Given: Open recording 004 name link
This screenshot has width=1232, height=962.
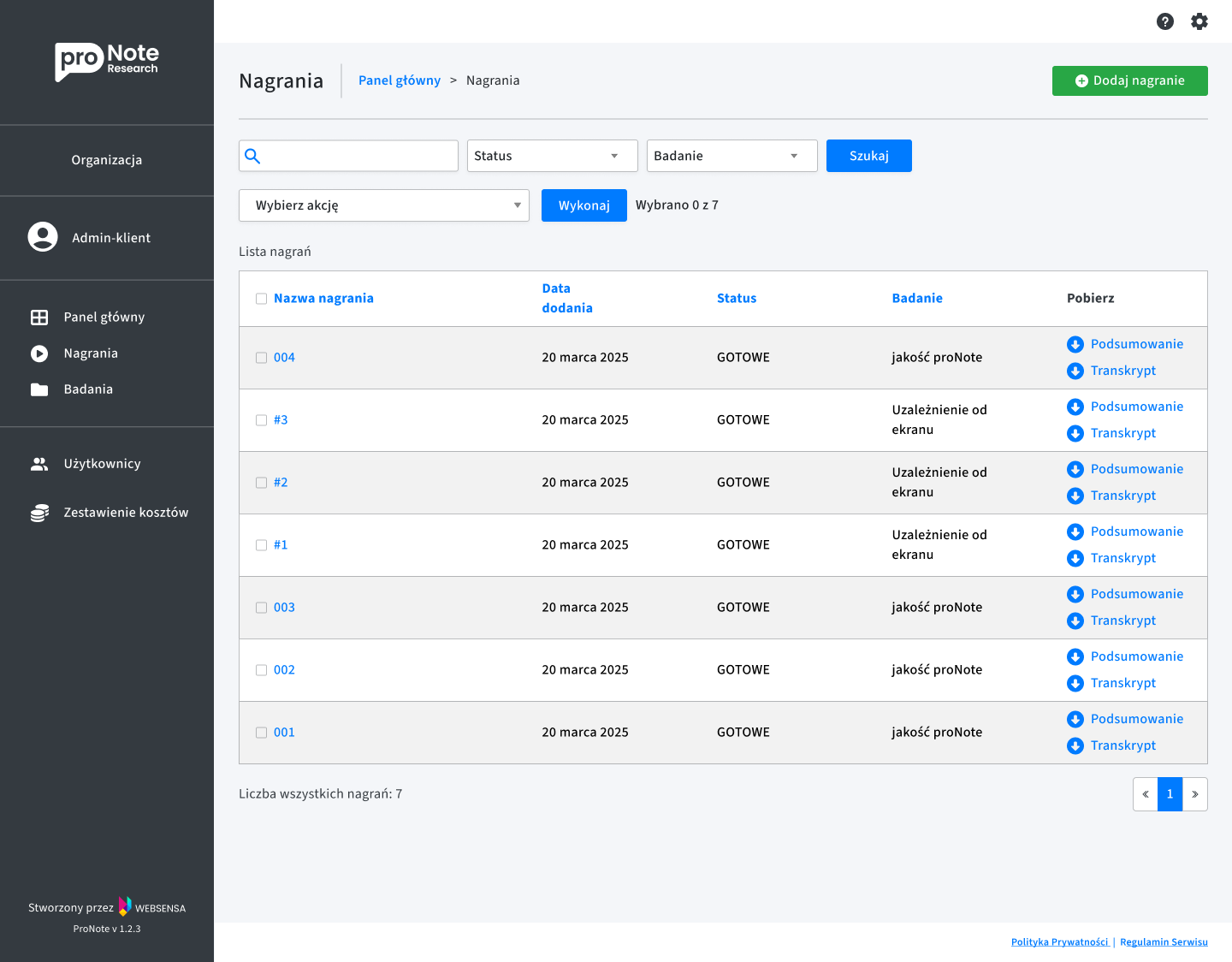Looking at the screenshot, I should click(284, 358).
